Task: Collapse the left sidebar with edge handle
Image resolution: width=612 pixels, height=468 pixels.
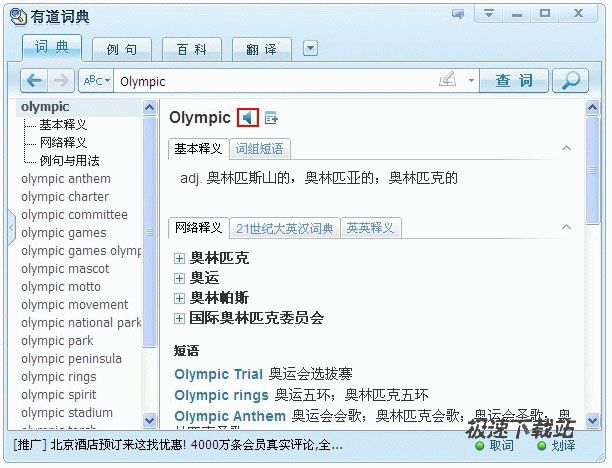Action: pos(11,228)
